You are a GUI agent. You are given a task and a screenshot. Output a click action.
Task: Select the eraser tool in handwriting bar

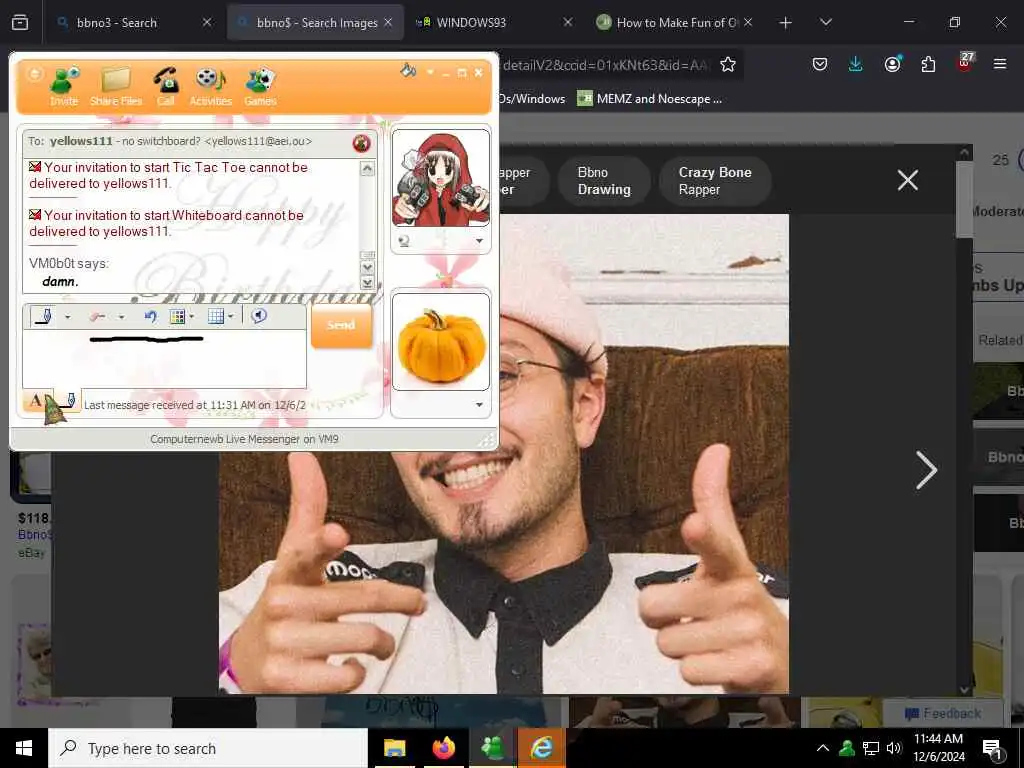98,317
